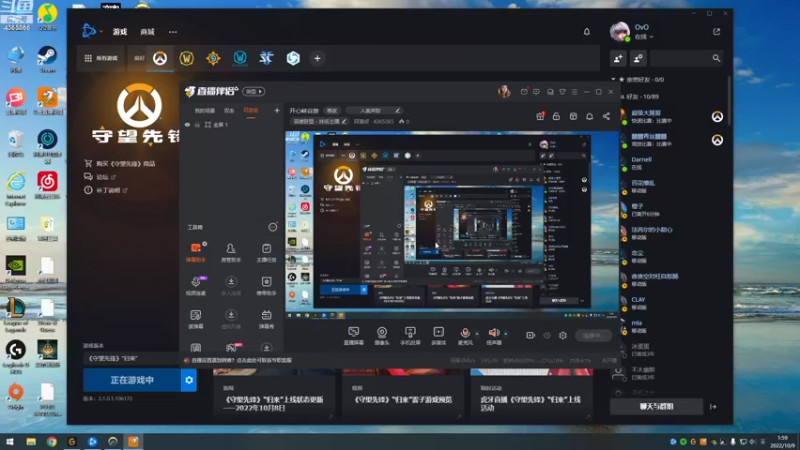The image size is (800, 450).
Task: Add a 多媒体 media source
Action: (x=438, y=336)
